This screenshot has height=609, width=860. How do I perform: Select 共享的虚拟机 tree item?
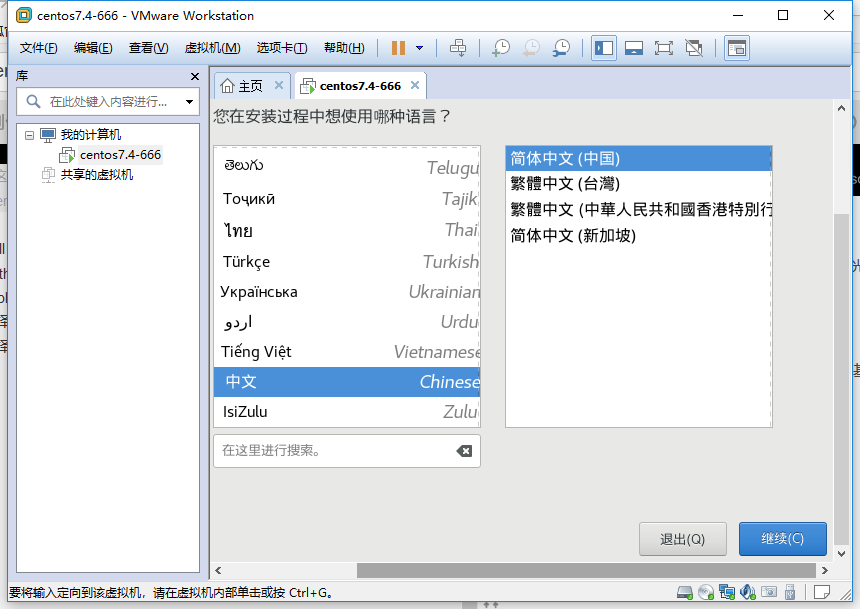(x=97, y=175)
